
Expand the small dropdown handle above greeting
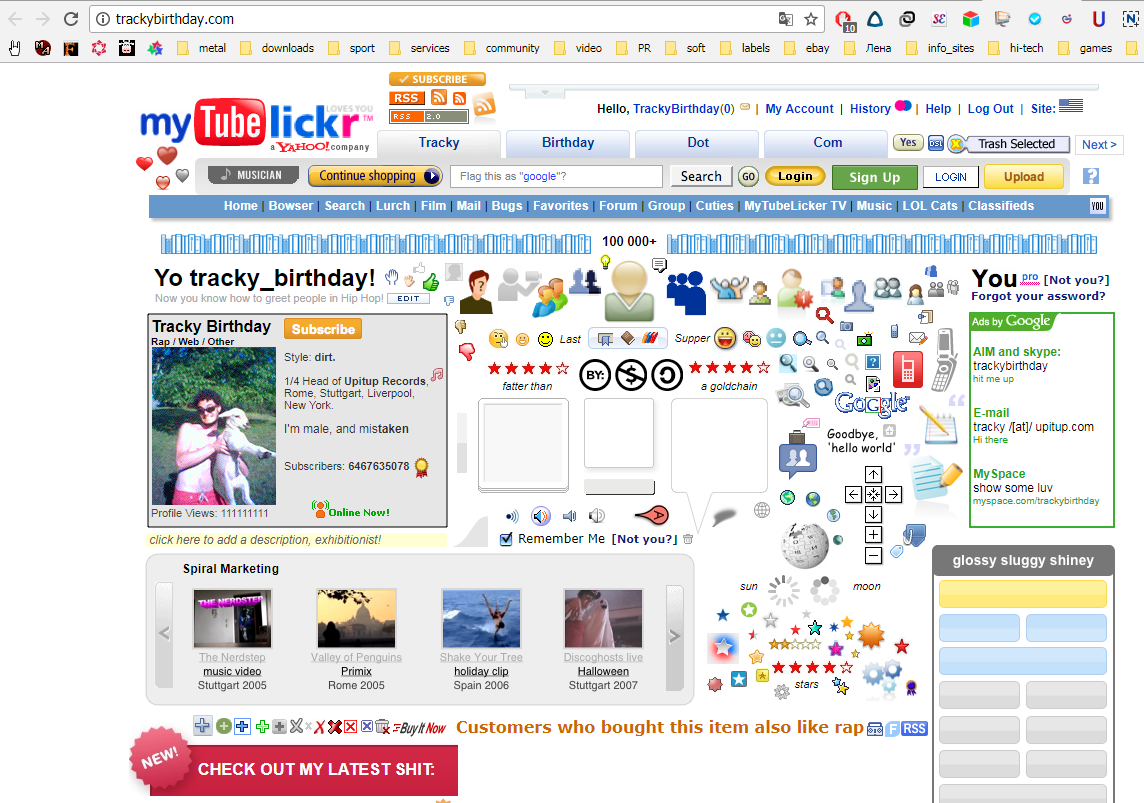[544, 93]
